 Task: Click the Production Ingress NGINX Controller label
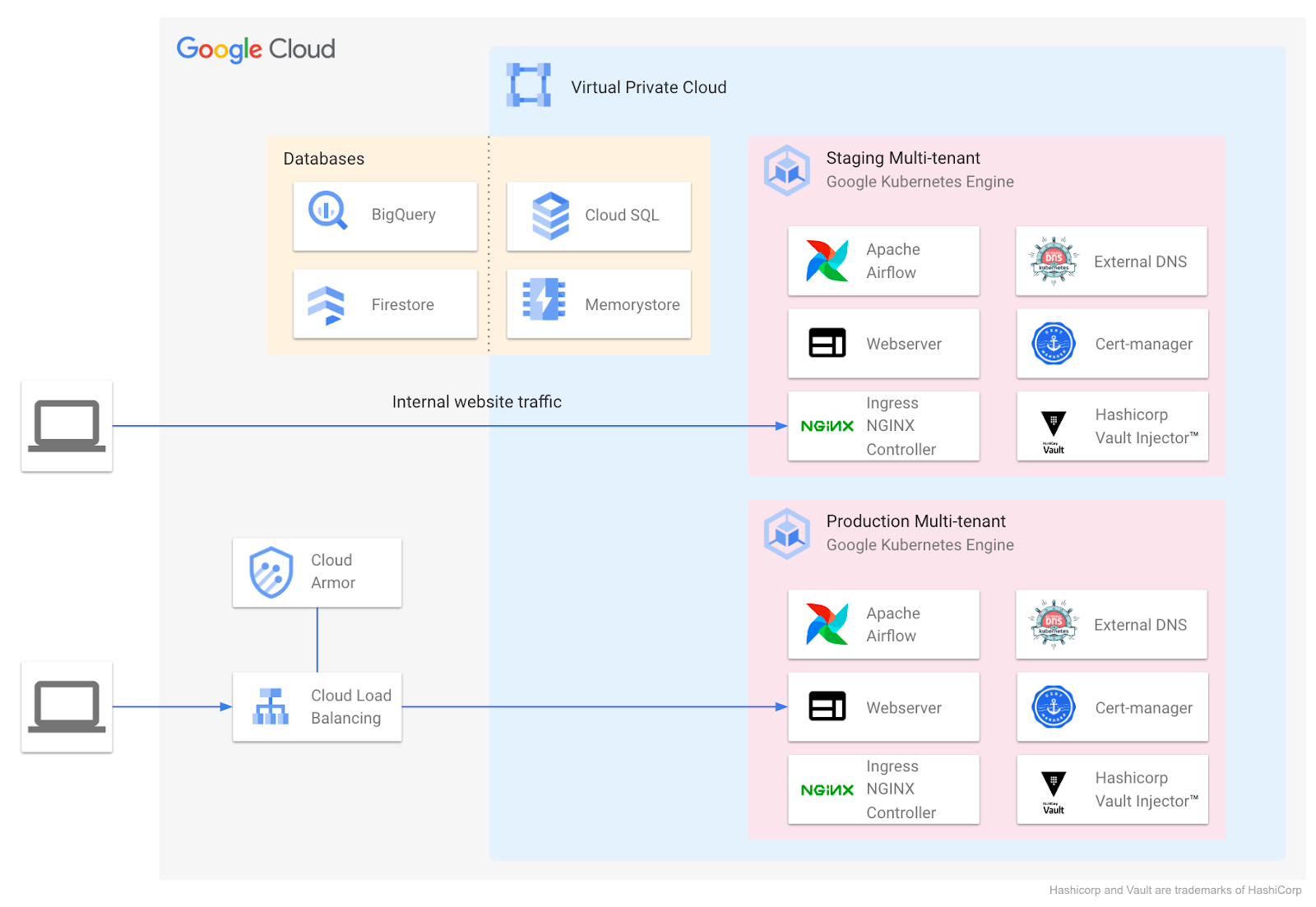[x=901, y=789]
